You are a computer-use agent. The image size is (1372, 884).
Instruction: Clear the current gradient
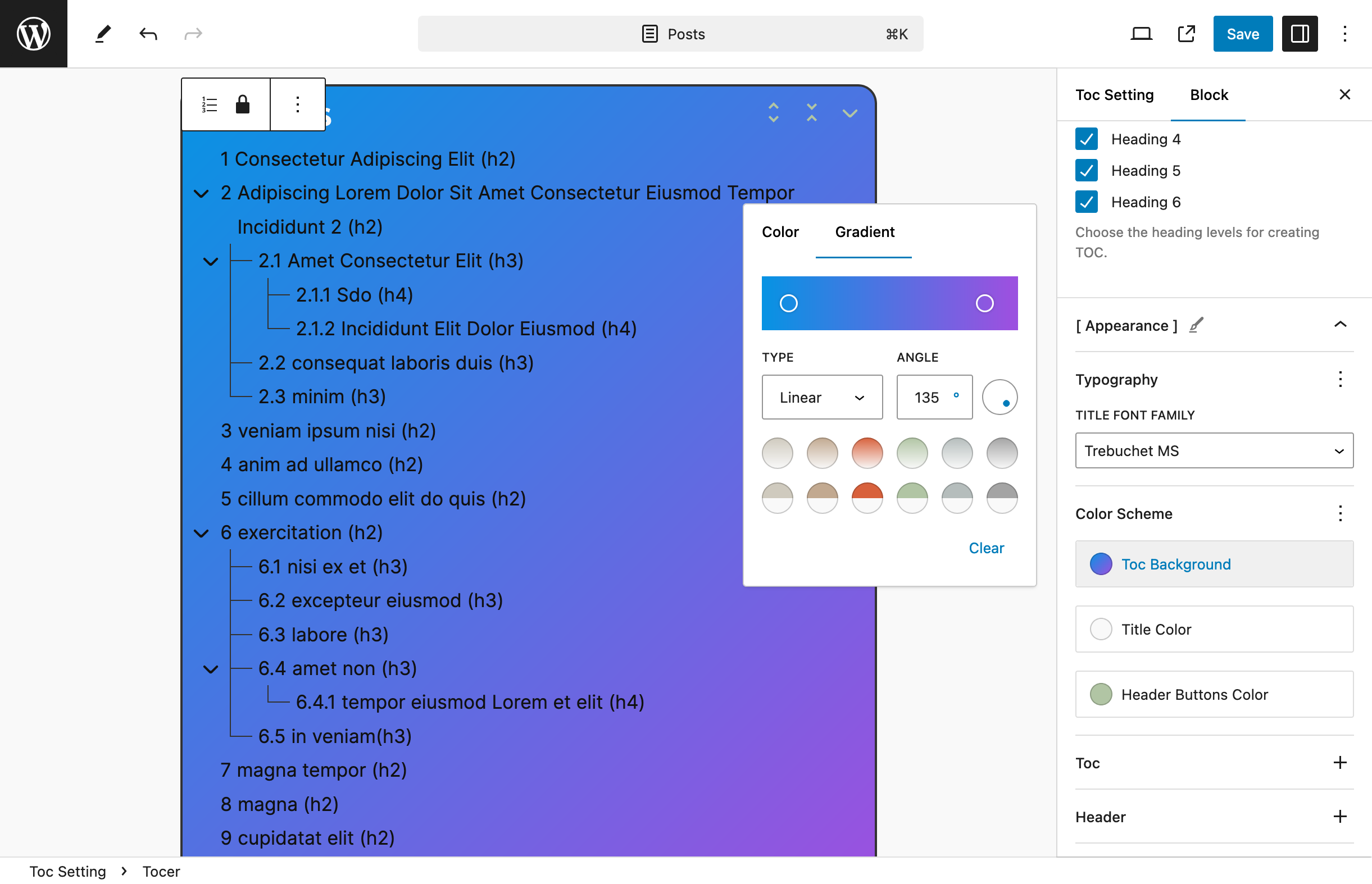pyautogui.click(x=986, y=548)
